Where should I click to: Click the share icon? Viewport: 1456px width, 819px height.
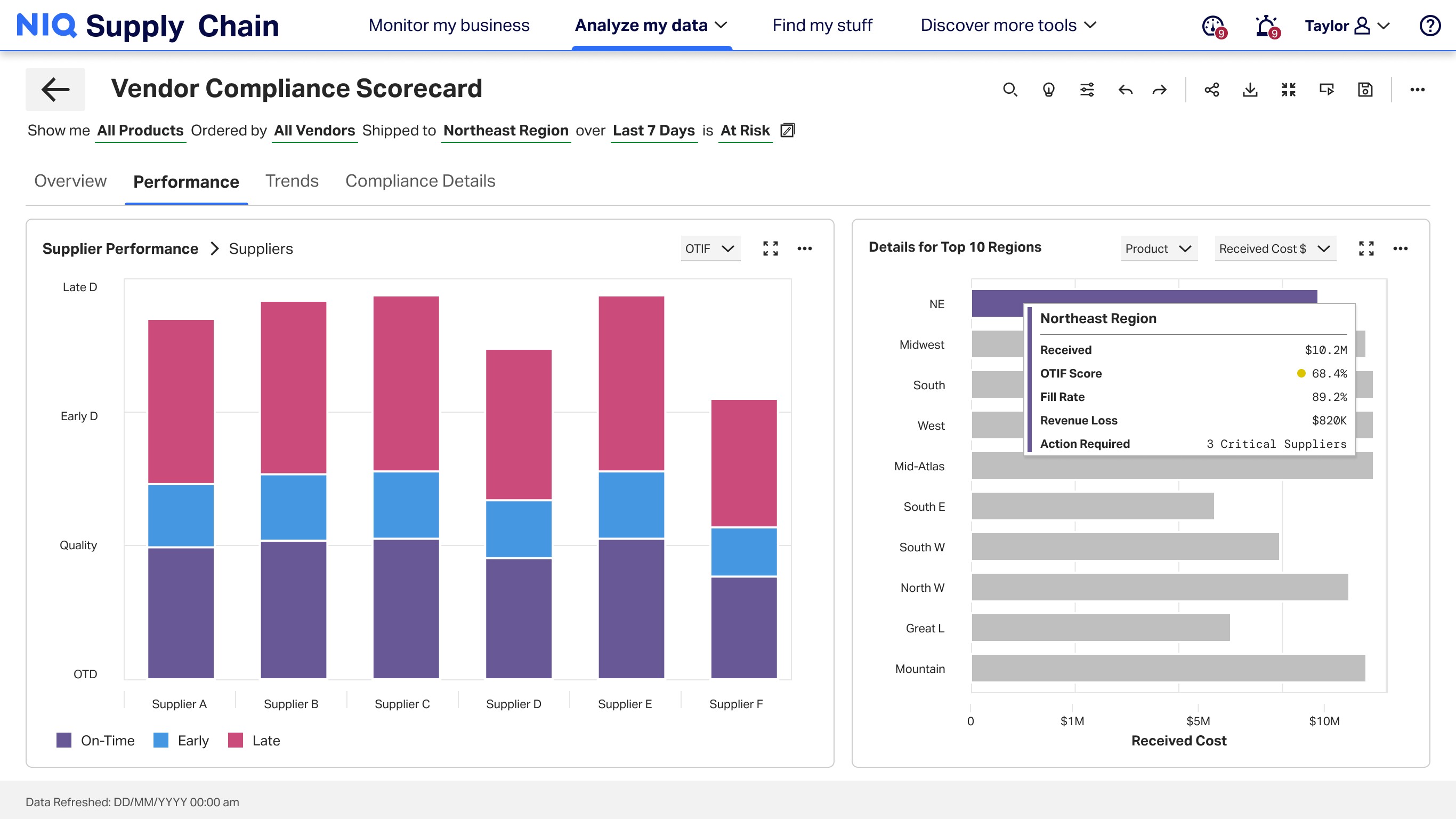click(x=1211, y=90)
